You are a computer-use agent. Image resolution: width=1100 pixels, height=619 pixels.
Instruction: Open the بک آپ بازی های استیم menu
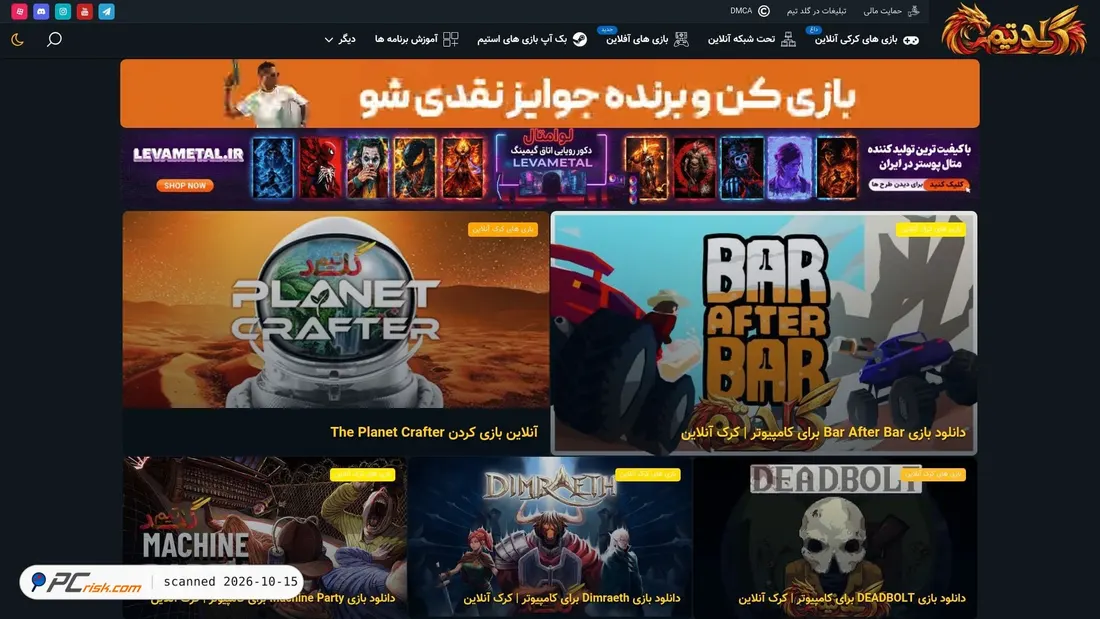(x=522, y=39)
